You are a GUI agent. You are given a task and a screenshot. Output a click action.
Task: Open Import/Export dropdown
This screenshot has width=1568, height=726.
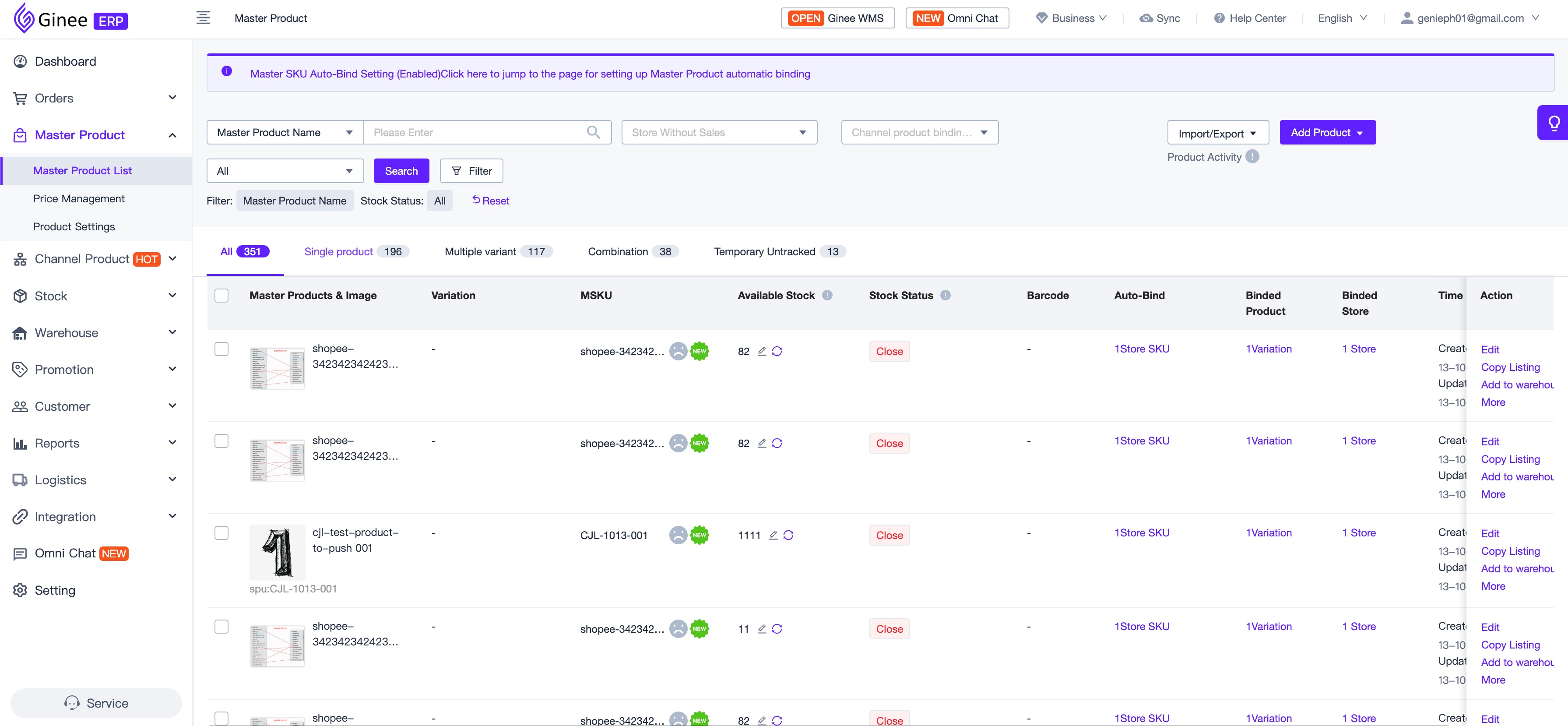tap(1217, 133)
